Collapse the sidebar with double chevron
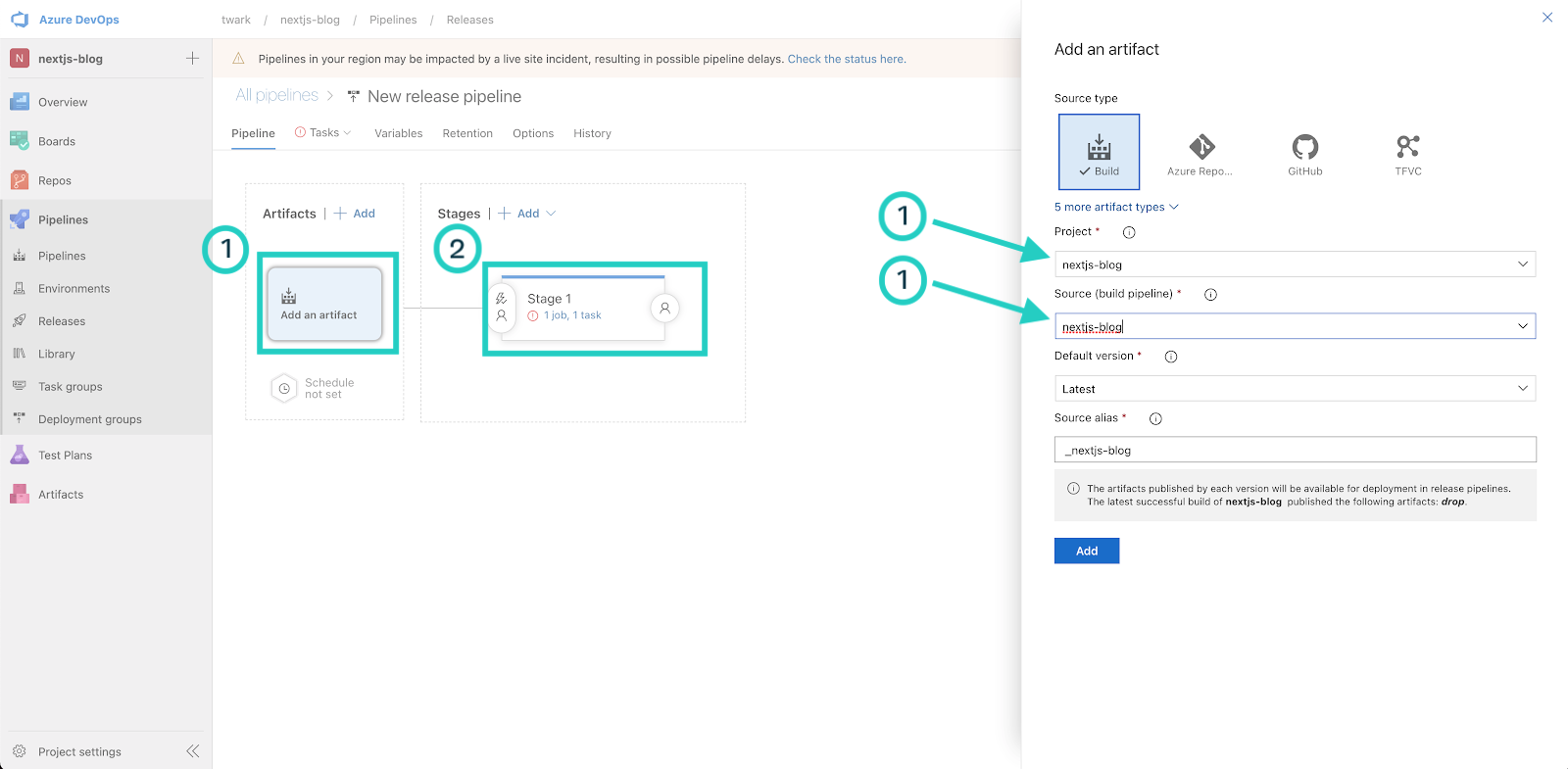Image resolution: width=1568 pixels, height=769 pixels. click(x=193, y=751)
